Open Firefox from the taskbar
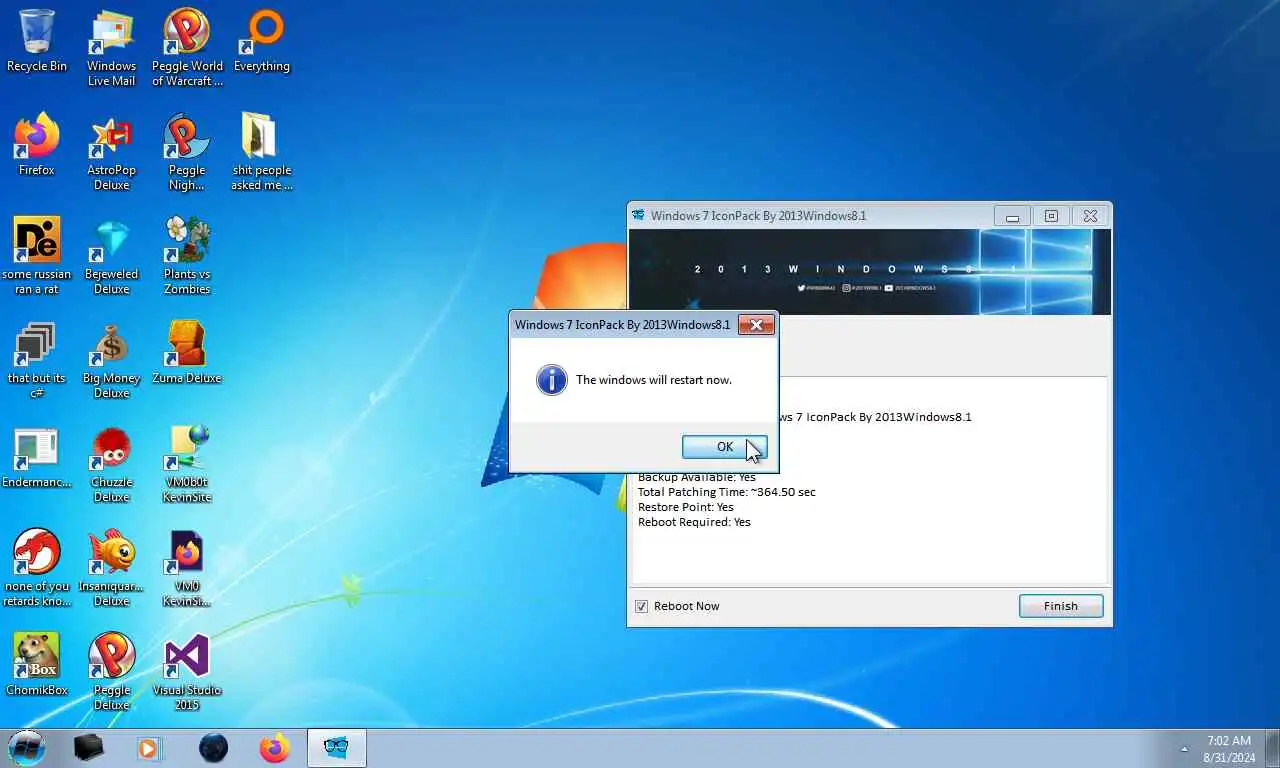Image resolution: width=1280 pixels, height=768 pixels. click(x=274, y=747)
